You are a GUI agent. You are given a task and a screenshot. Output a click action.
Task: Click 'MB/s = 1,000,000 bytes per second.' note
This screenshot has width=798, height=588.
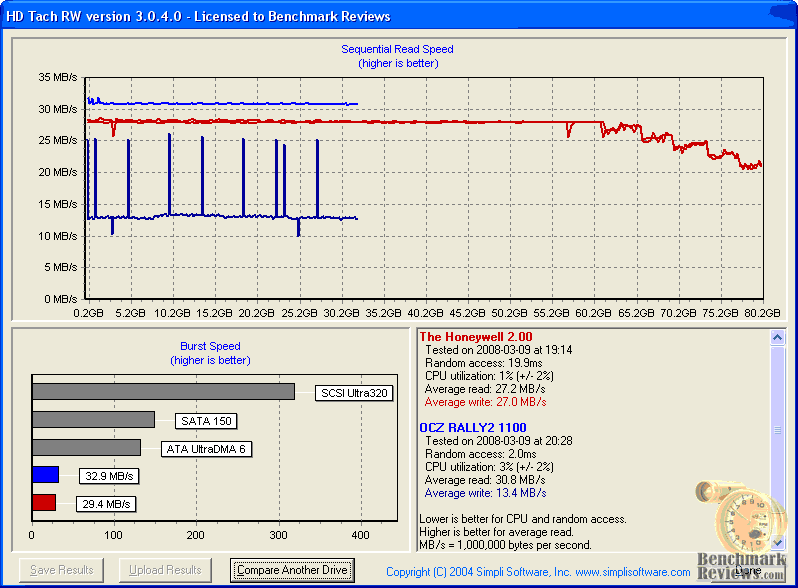coord(505,545)
